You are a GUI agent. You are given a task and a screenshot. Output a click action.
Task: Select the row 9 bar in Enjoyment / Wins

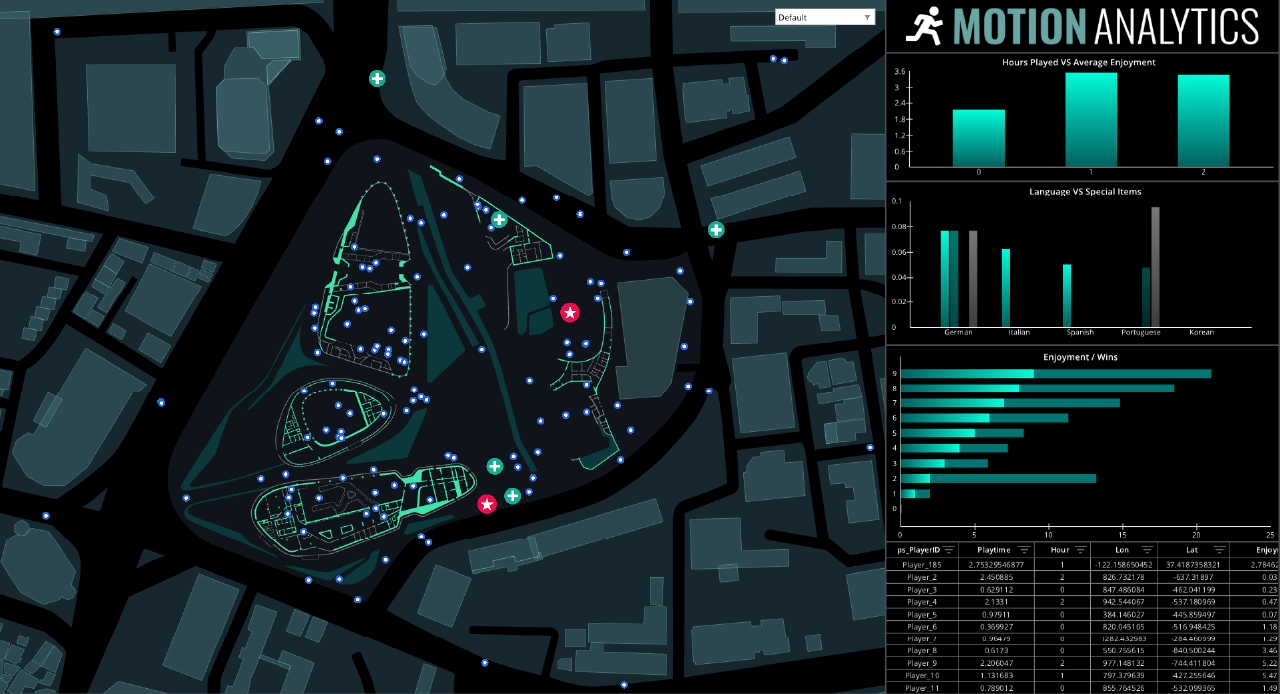(1056, 374)
